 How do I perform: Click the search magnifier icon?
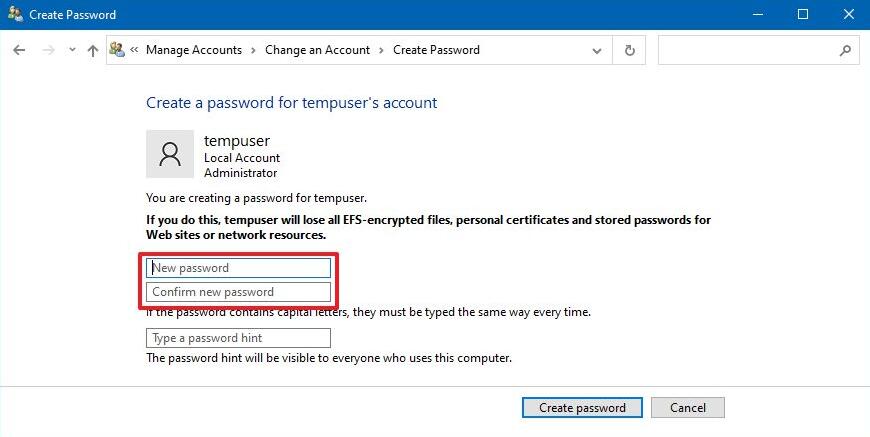click(x=845, y=50)
